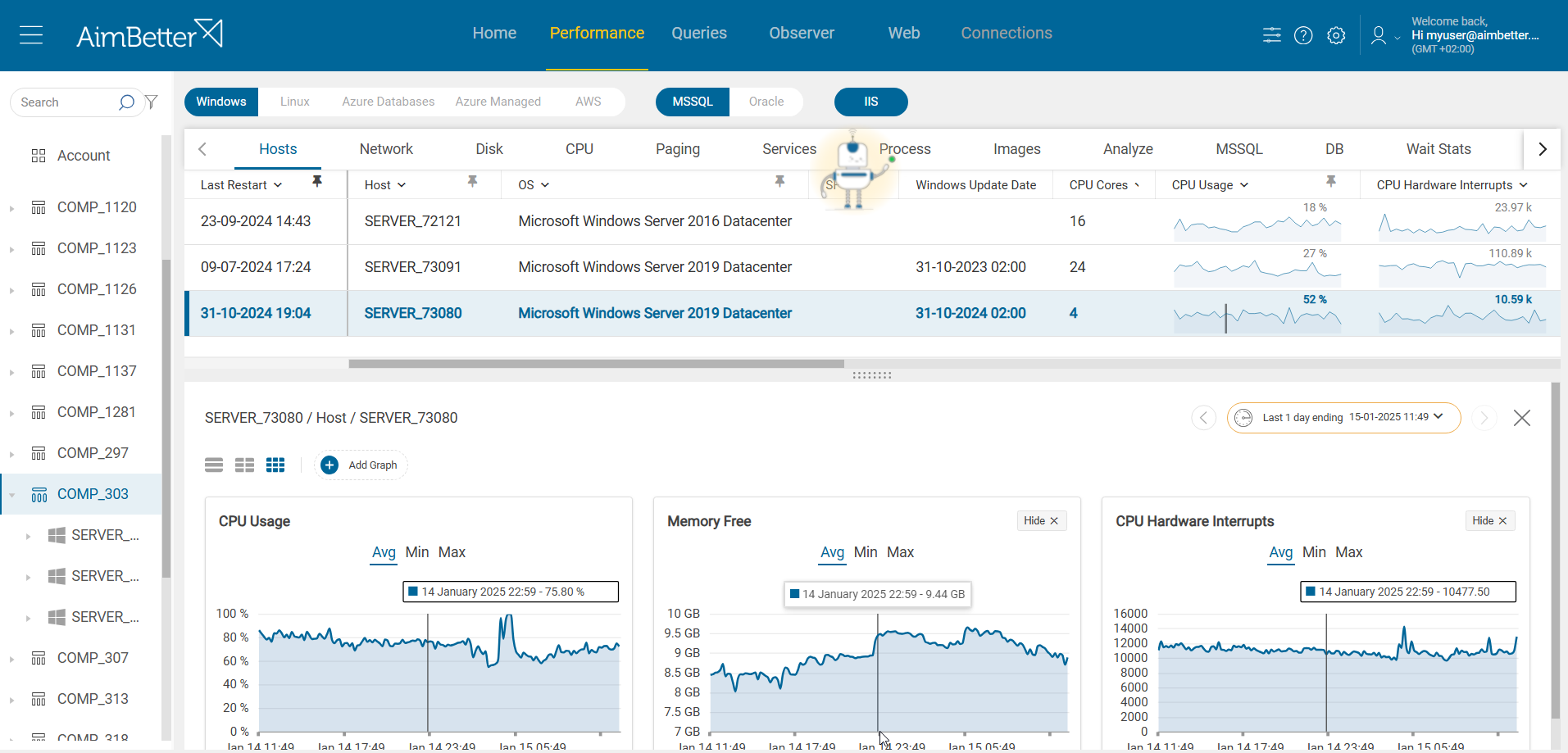1568x753 pixels.
Task: Open the help question mark icon
Action: (x=1303, y=35)
